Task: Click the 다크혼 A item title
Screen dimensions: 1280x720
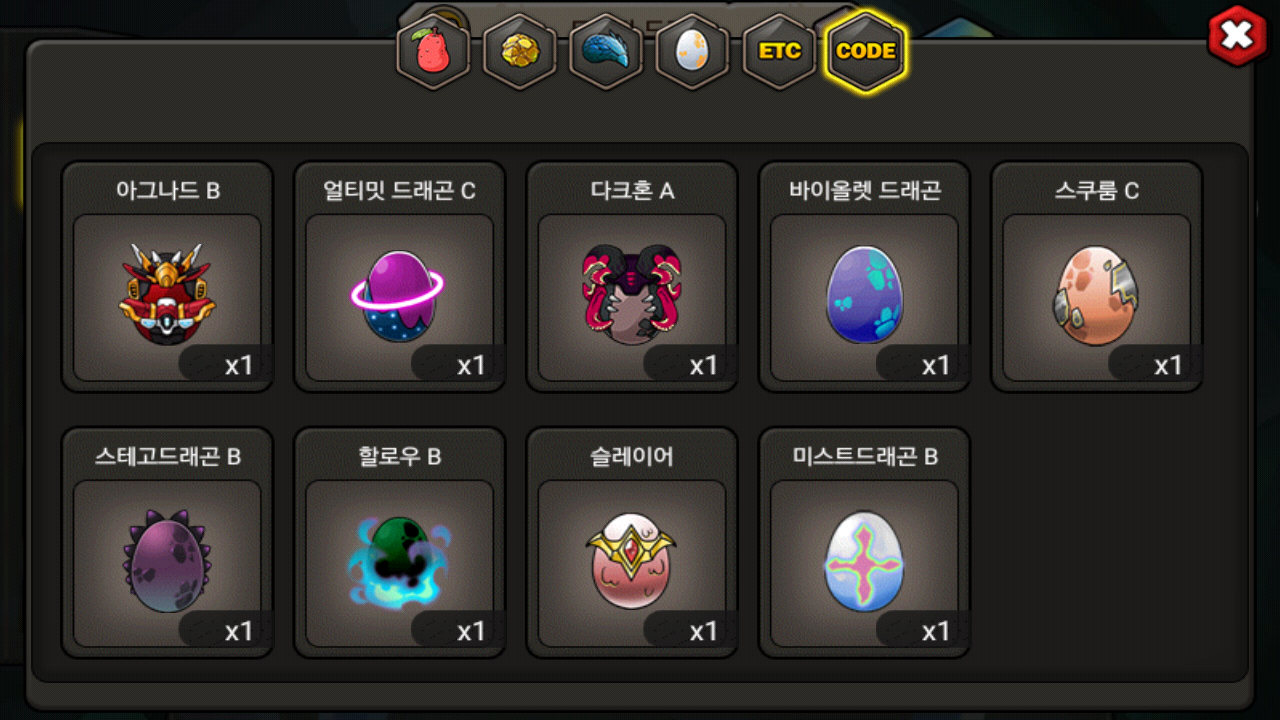Action: (632, 191)
